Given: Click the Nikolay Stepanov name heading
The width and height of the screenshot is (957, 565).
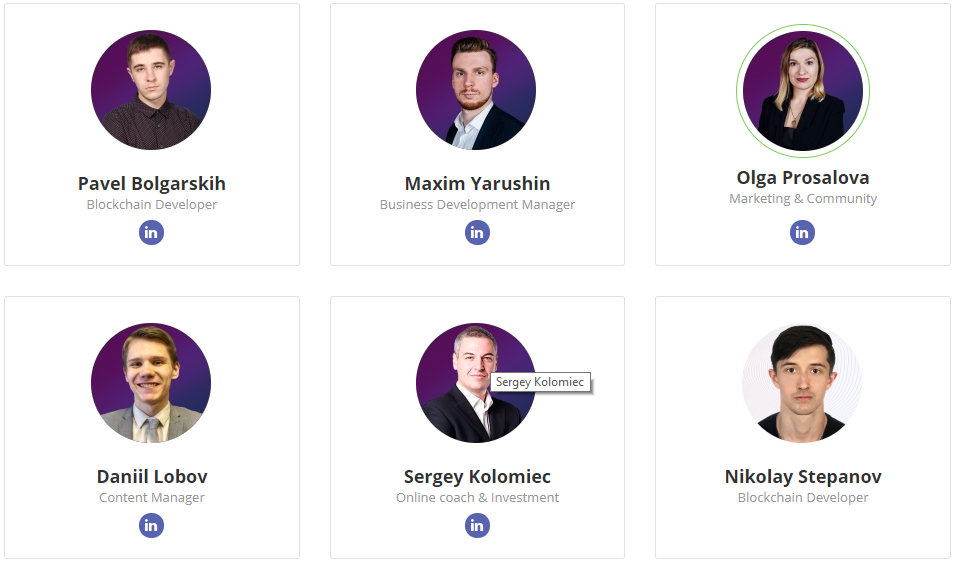Looking at the screenshot, I should tap(803, 477).
